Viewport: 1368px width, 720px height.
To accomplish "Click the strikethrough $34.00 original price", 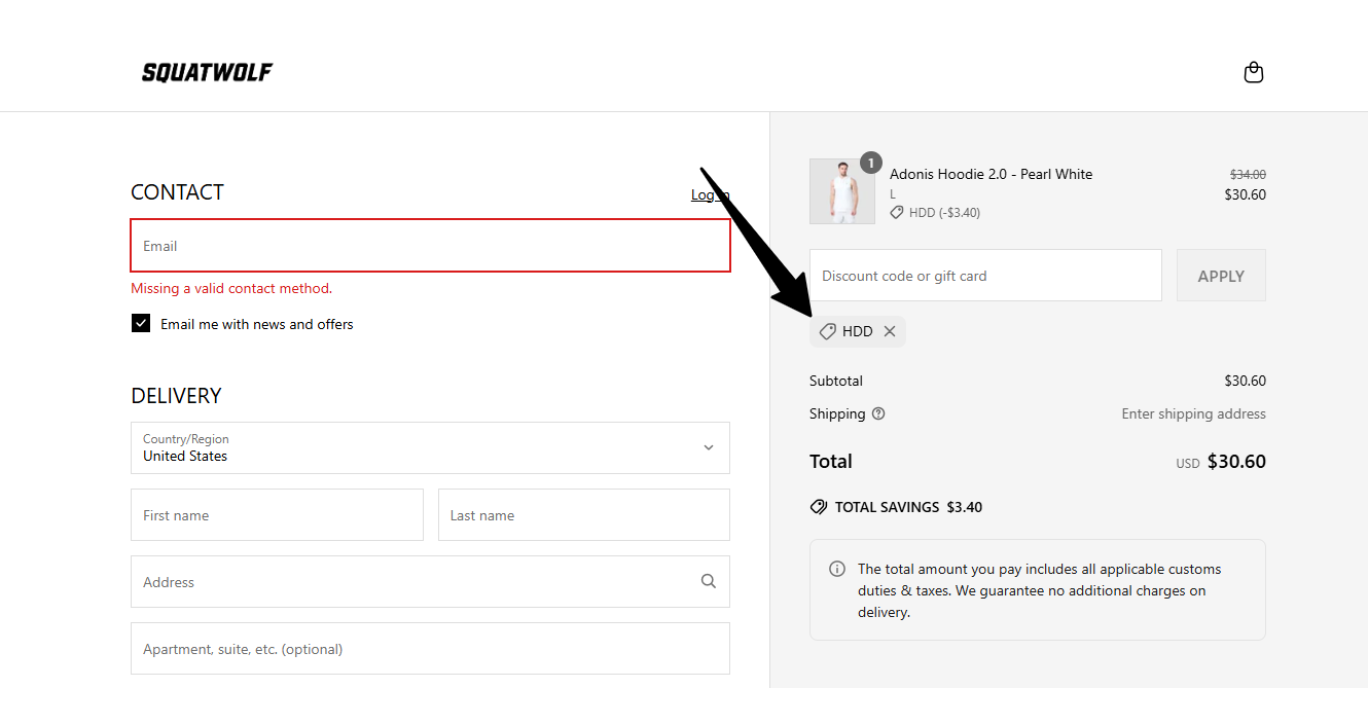I will [1248, 174].
